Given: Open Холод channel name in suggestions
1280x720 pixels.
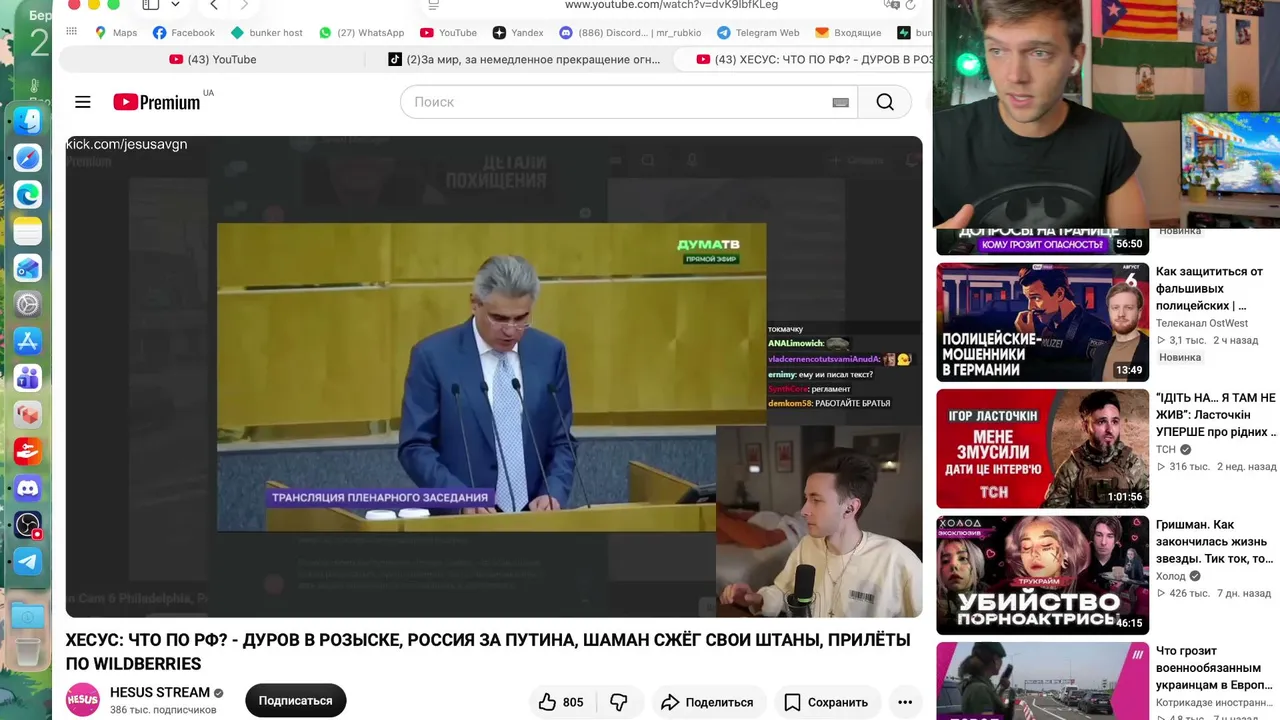Looking at the screenshot, I should pos(1171,576).
